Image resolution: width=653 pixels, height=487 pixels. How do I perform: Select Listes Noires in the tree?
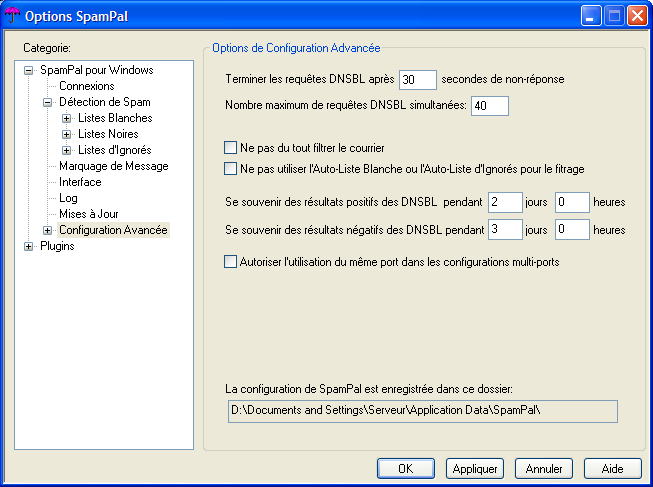point(108,134)
